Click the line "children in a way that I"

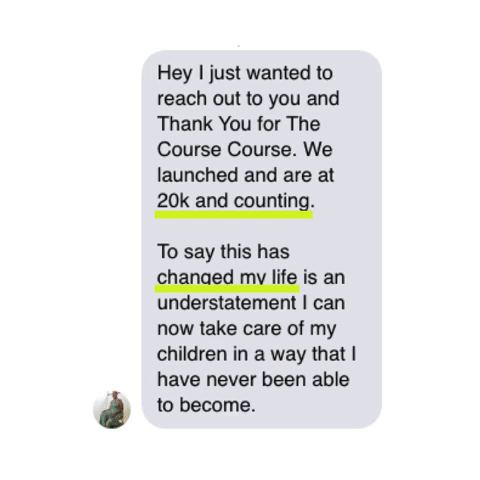(257, 354)
